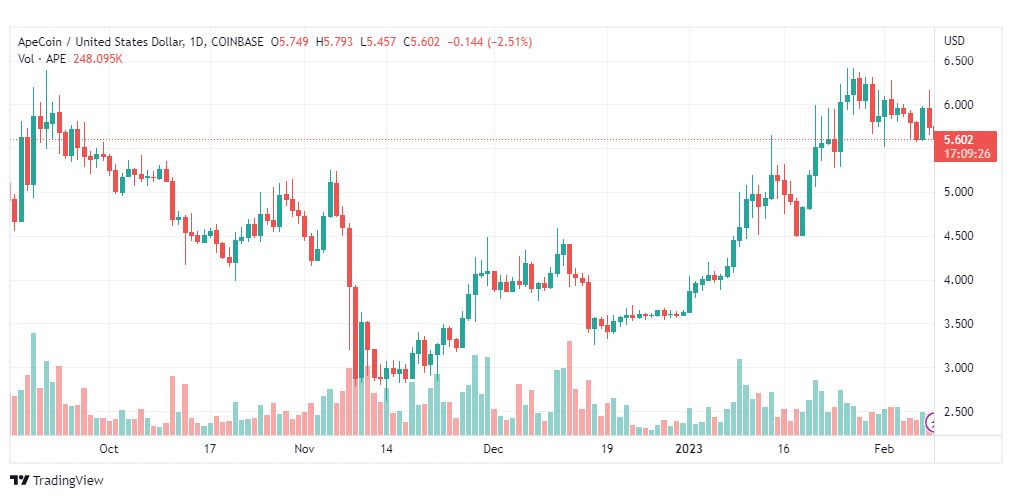Click the 4.500 price scale level
1012x498 pixels.
(958, 236)
